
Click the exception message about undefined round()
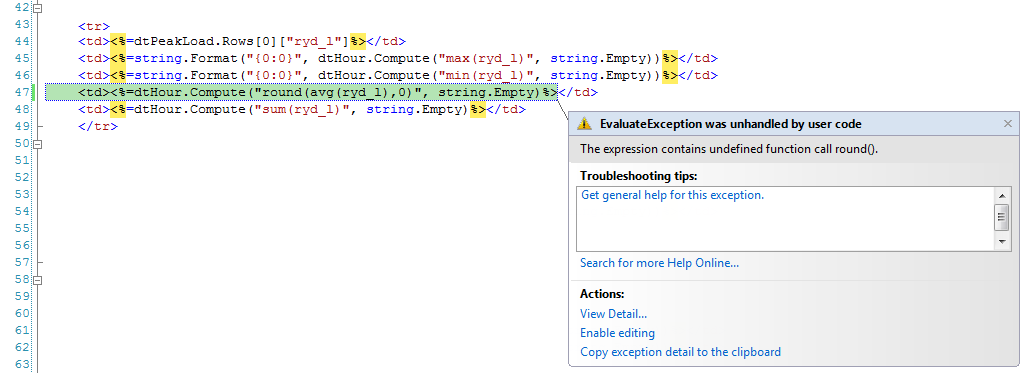[x=729, y=149]
